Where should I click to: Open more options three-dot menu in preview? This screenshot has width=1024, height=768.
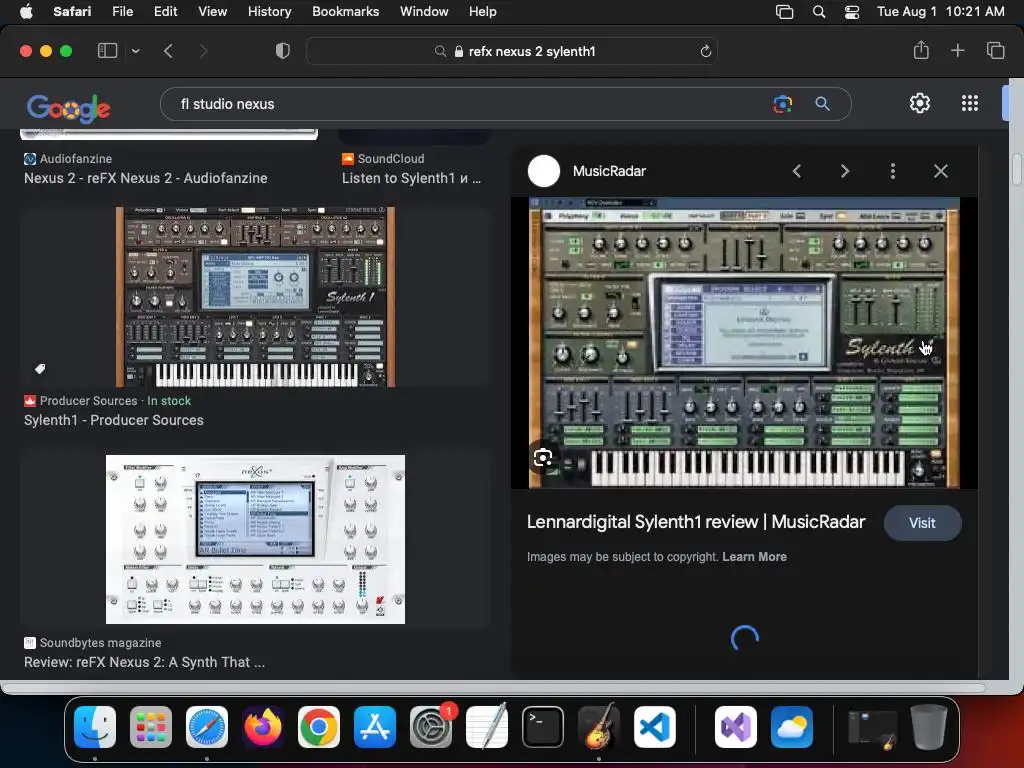[893, 171]
